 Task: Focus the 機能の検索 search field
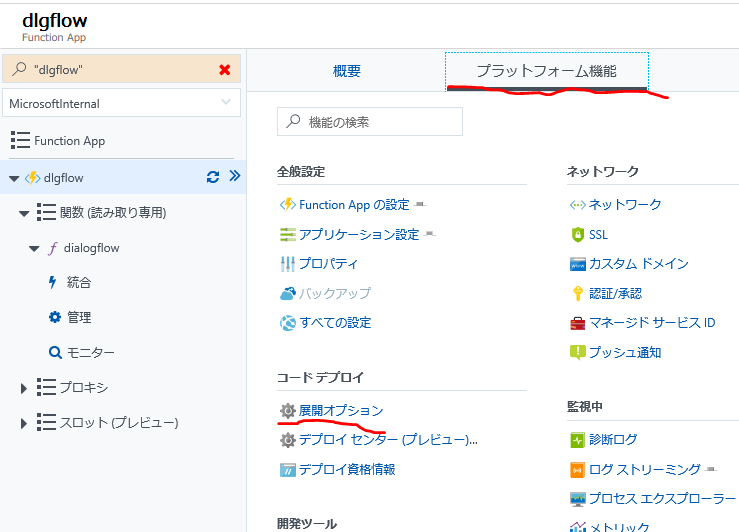coord(370,122)
